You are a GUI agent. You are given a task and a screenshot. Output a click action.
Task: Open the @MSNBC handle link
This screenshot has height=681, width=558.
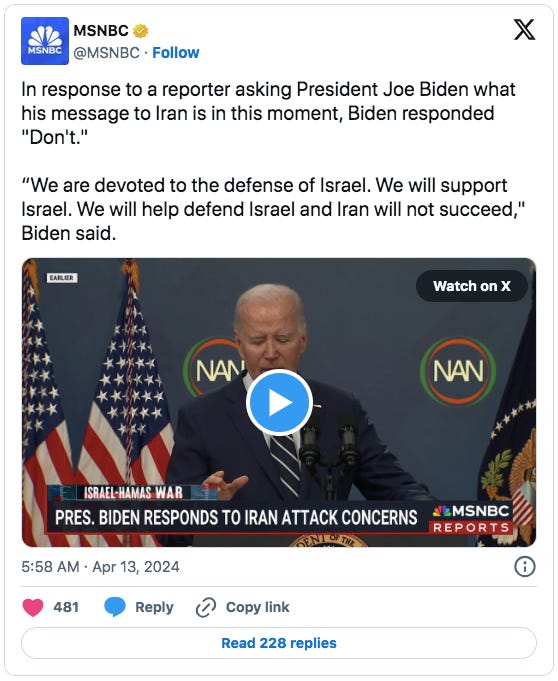pos(106,53)
